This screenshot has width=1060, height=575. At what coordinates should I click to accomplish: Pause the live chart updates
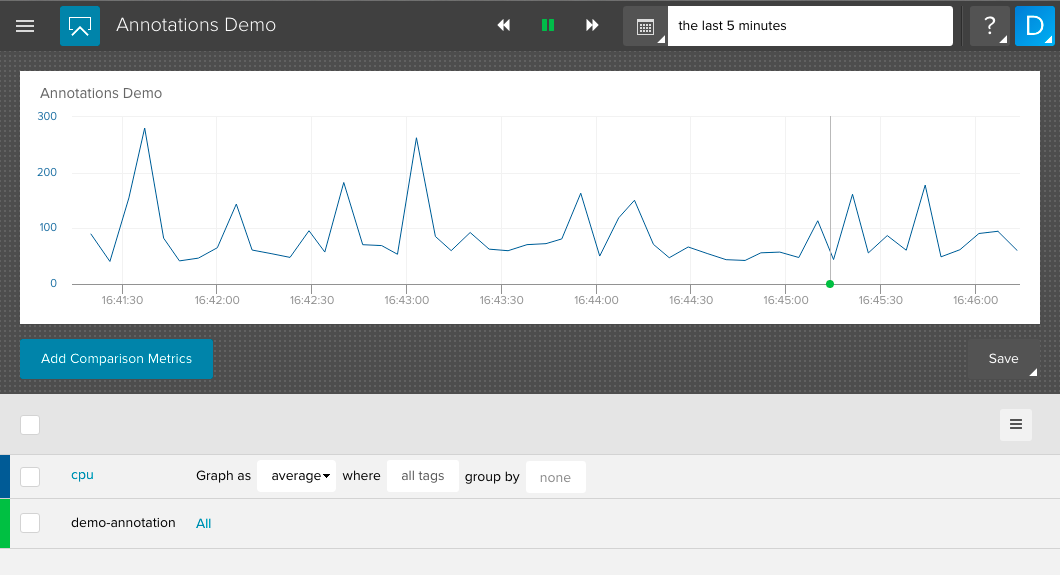548,26
